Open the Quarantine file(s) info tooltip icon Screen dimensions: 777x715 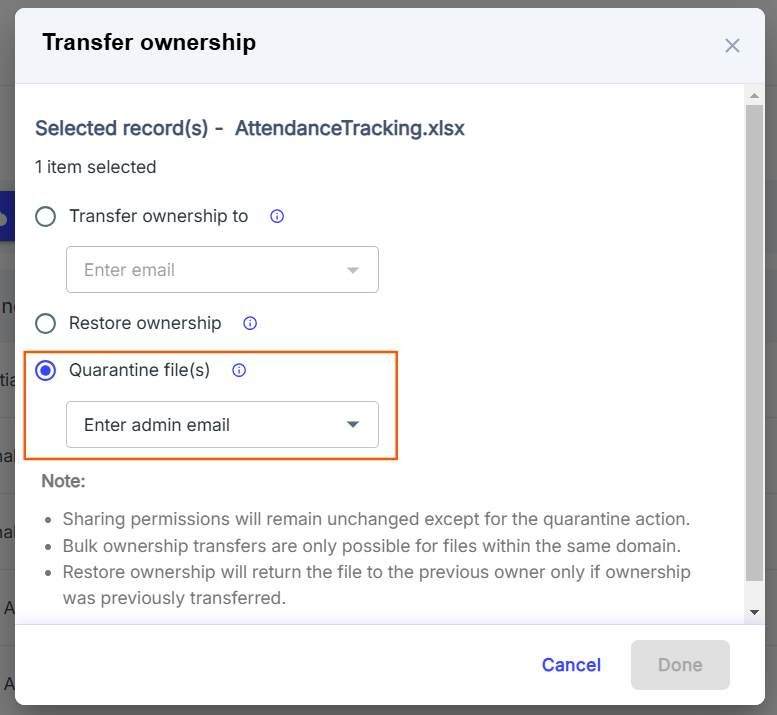pos(239,371)
